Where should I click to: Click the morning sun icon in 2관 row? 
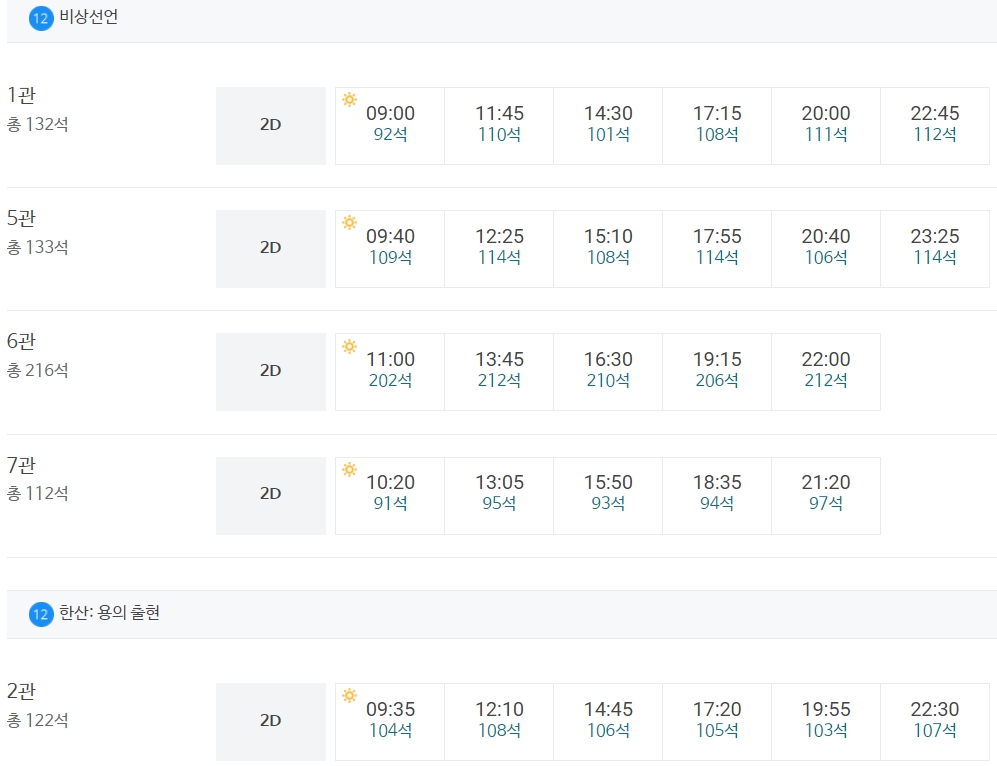pyautogui.click(x=349, y=695)
